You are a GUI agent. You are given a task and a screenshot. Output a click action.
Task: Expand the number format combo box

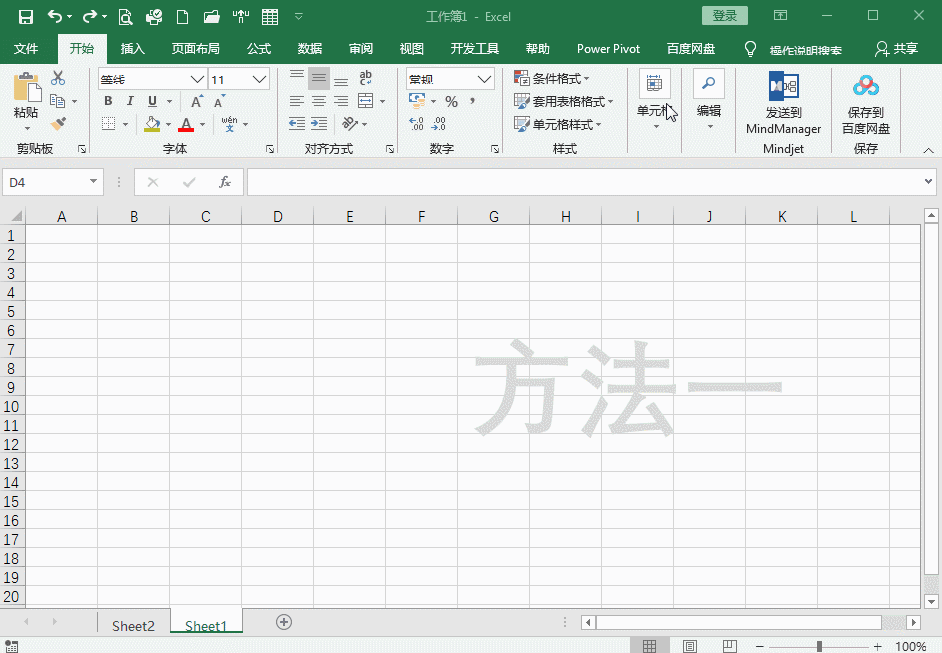485,79
